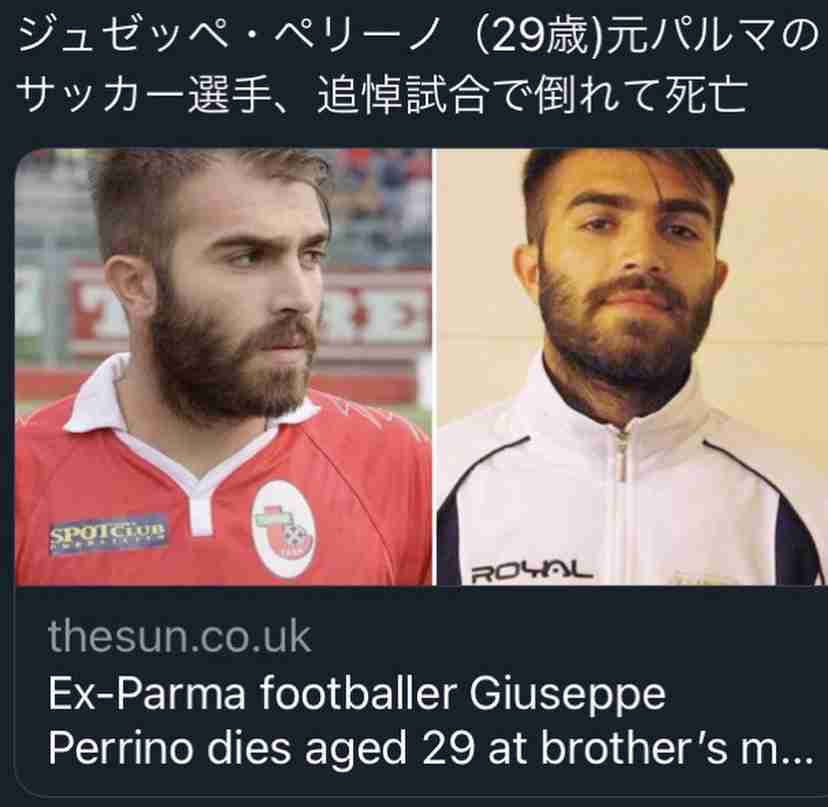Image resolution: width=828 pixels, height=807 pixels.
Task: Click the white divider between the two photos
Action: tap(434, 367)
